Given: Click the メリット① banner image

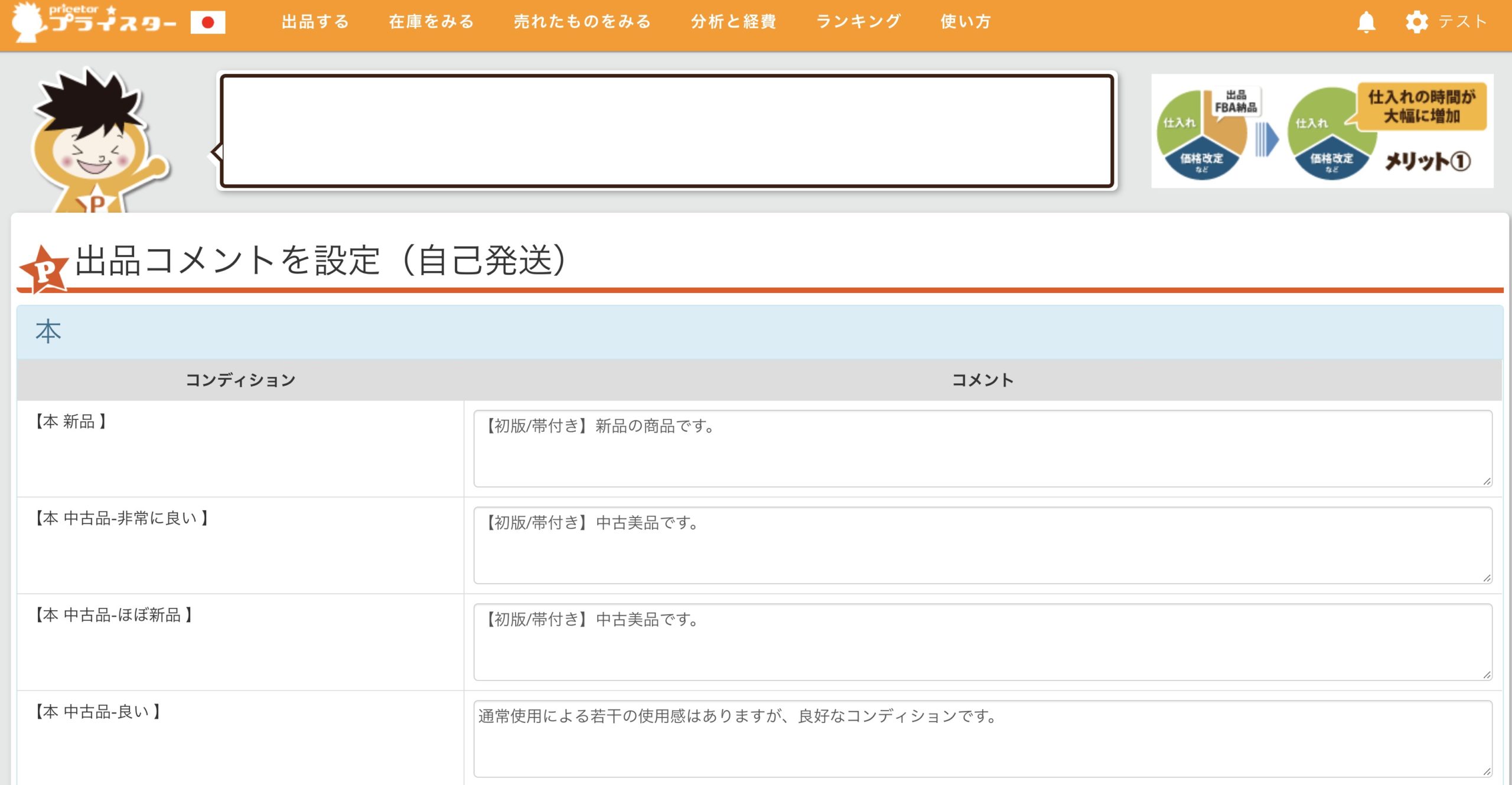Looking at the screenshot, I should click(x=1322, y=131).
